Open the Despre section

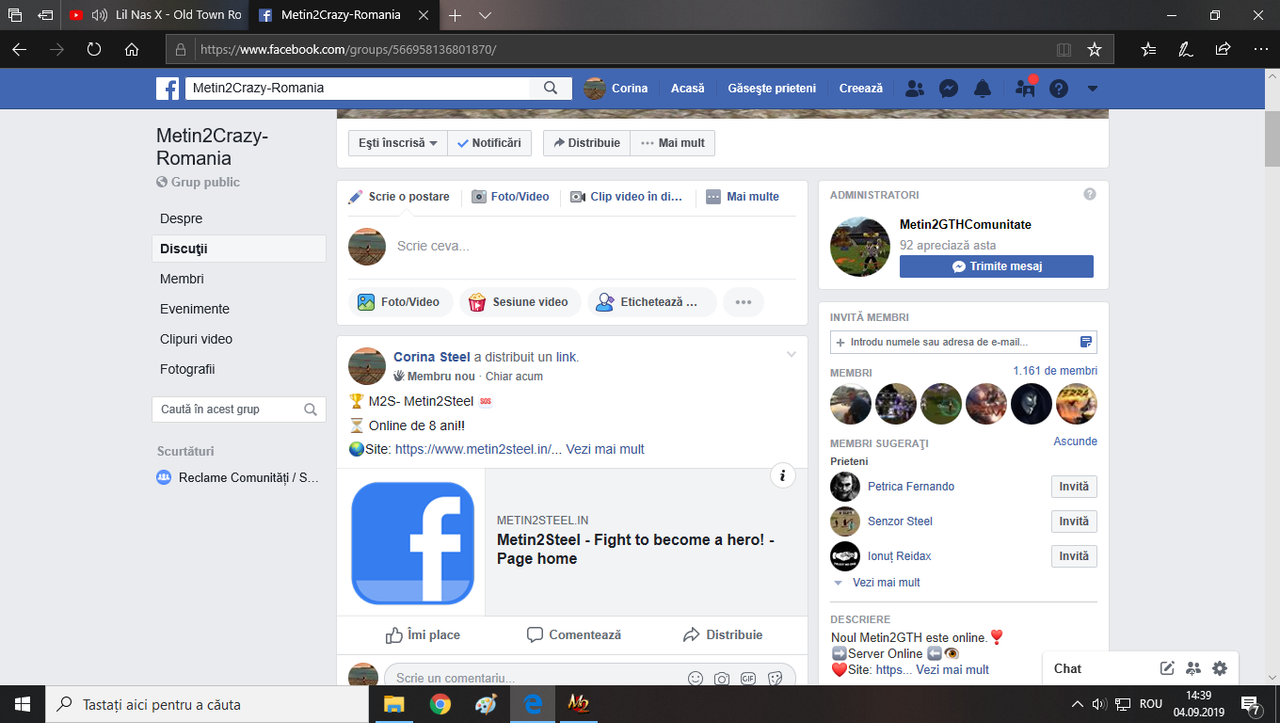coord(181,219)
